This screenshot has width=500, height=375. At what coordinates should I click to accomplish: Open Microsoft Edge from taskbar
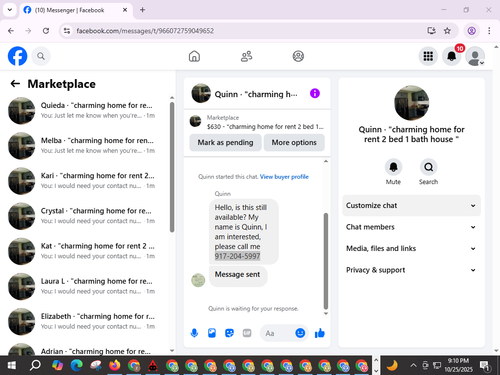tap(76, 365)
